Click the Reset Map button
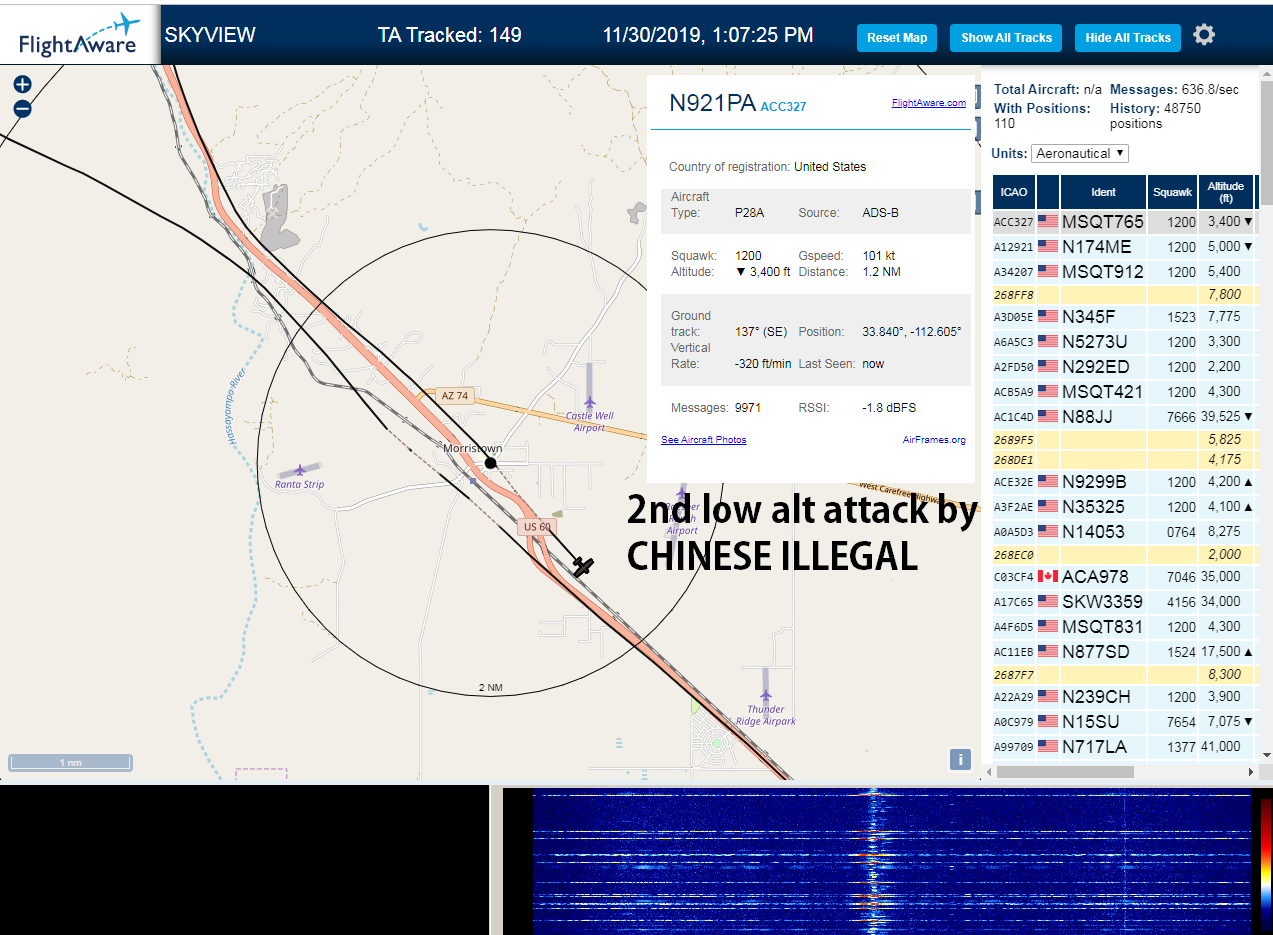This screenshot has width=1273, height=935. click(x=897, y=38)
